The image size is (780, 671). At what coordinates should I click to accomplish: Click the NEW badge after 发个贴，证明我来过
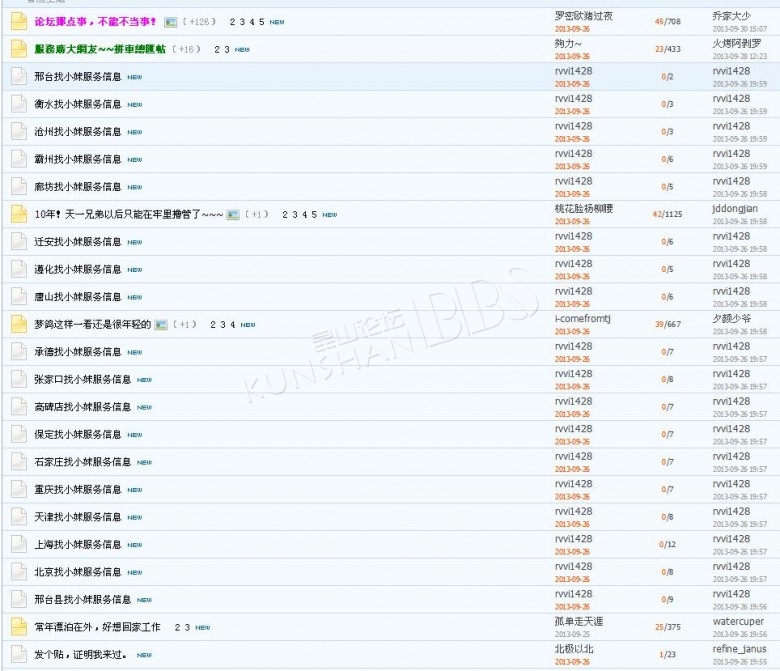pos(144,655)
